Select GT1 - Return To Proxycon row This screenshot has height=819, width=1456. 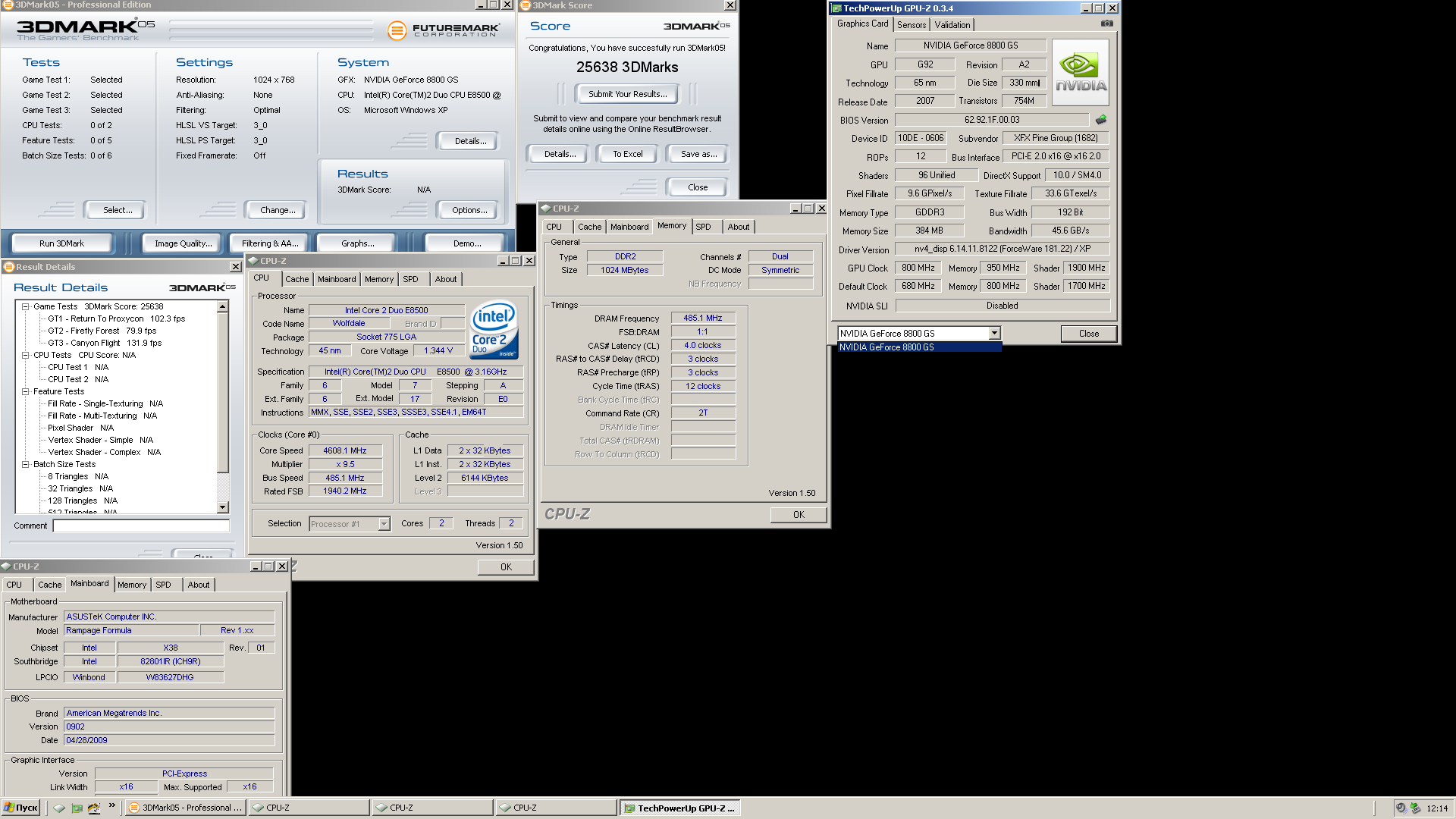[117, 319]
